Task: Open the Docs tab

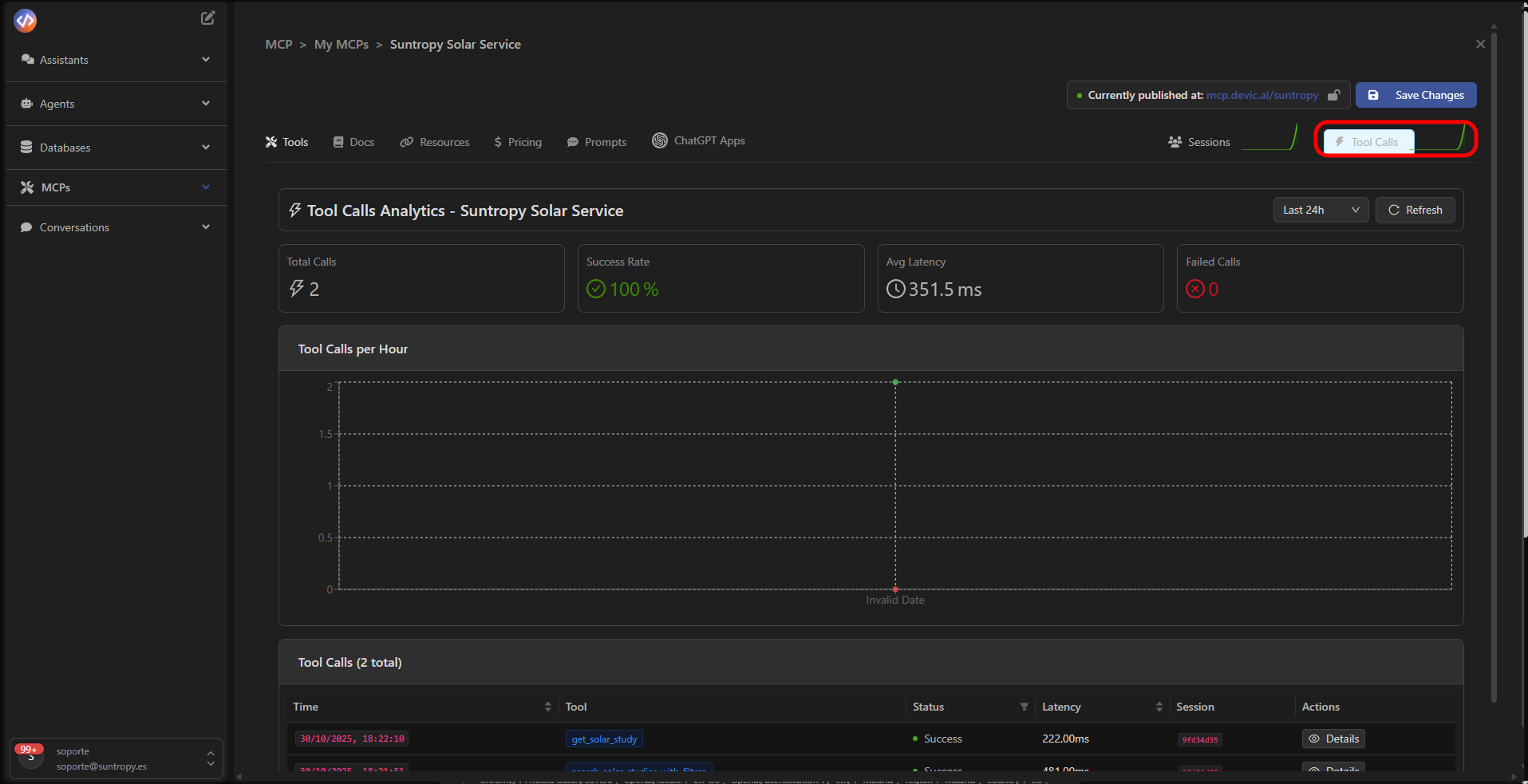Action: (353, 142)
